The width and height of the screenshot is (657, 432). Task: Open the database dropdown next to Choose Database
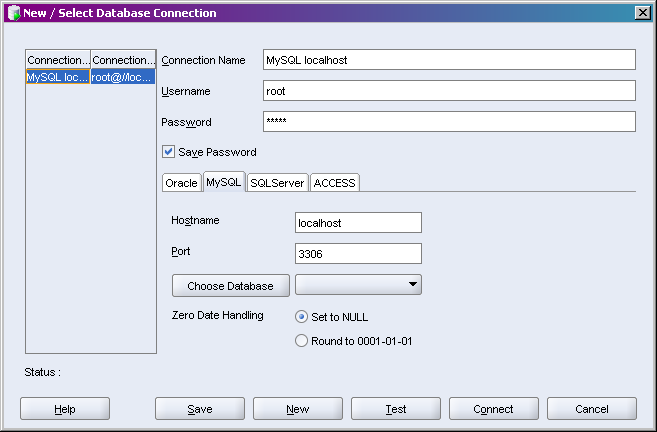(x=358, y=285)
